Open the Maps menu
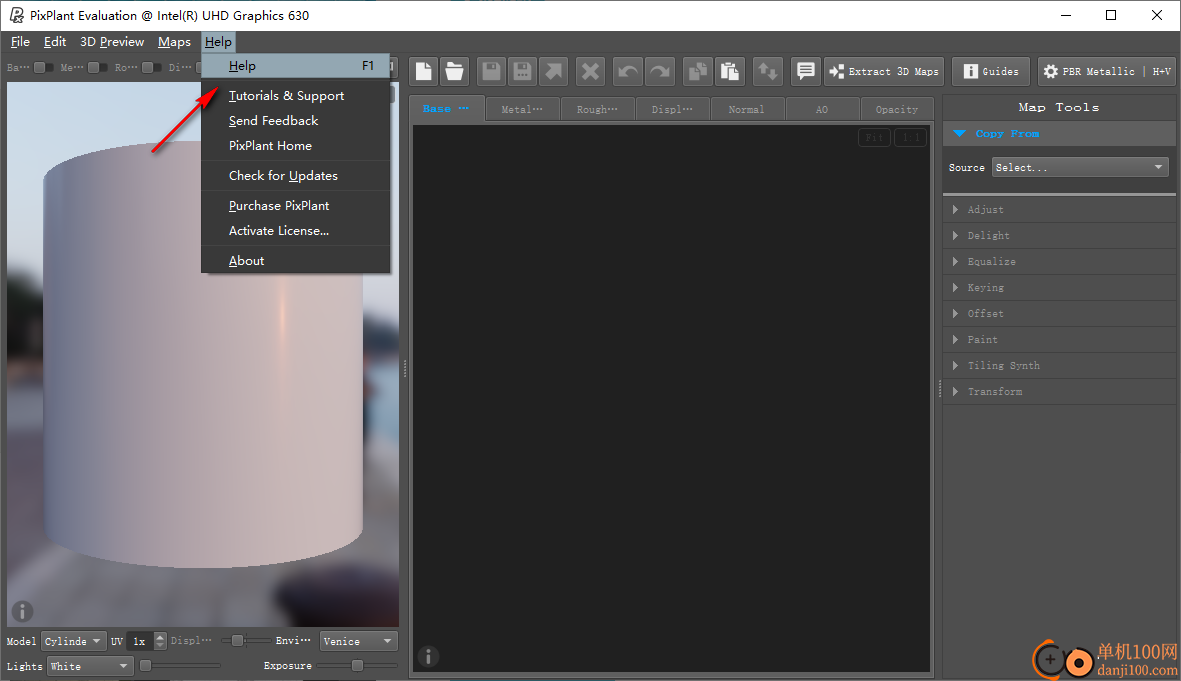The height and width of the screenshot is (681, 1181). click(174, 42)
